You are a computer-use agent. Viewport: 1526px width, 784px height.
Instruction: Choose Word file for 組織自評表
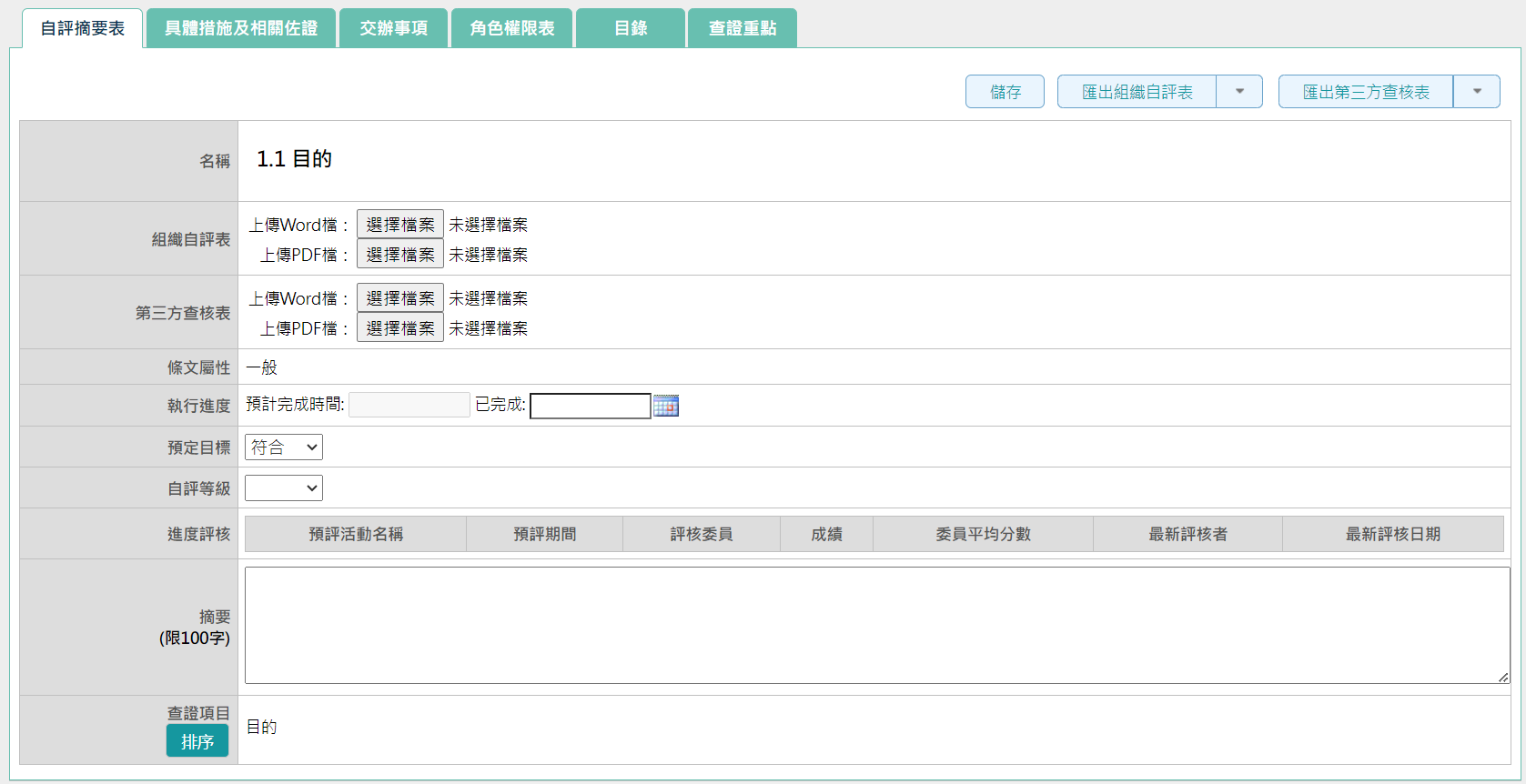tap(400, 225)
